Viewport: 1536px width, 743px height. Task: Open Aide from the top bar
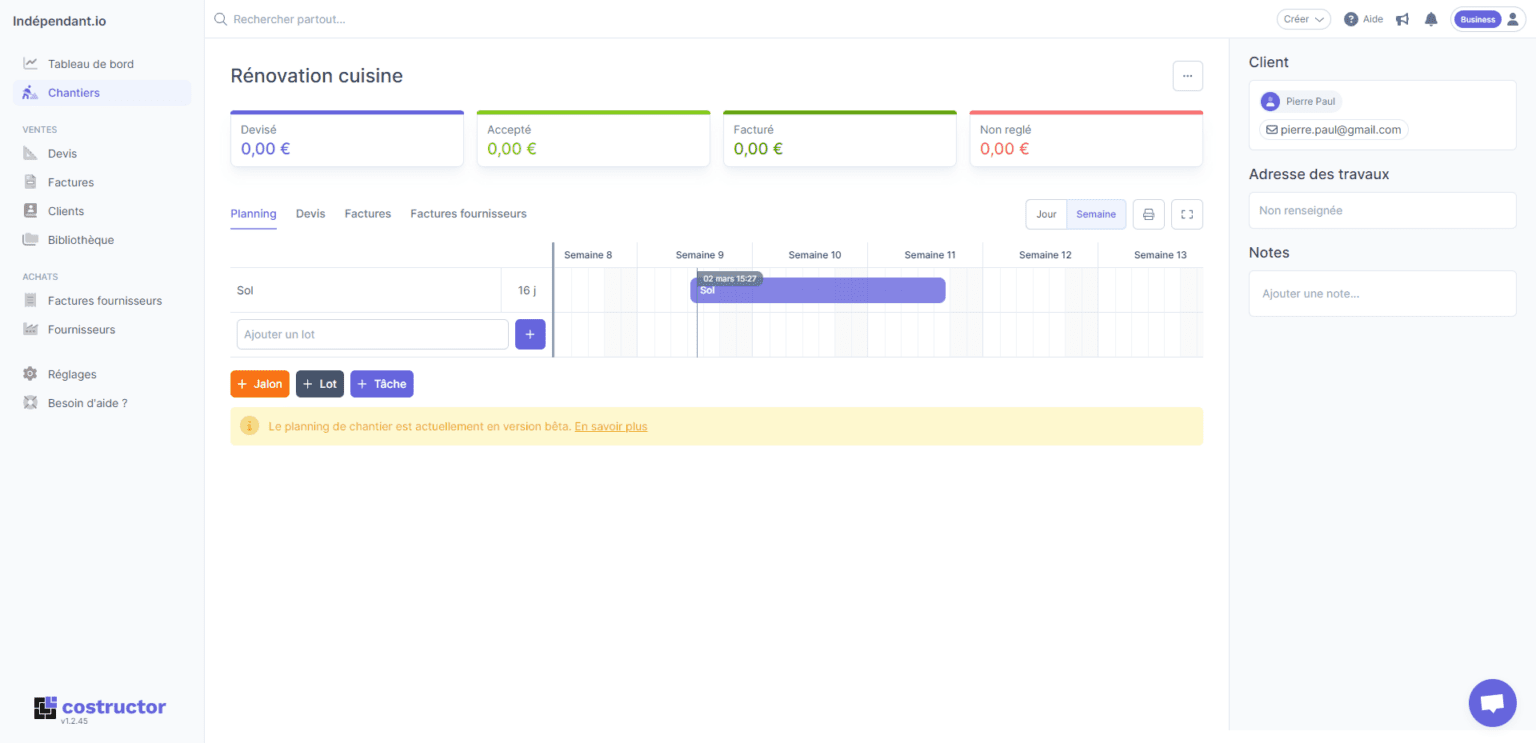1363,19
